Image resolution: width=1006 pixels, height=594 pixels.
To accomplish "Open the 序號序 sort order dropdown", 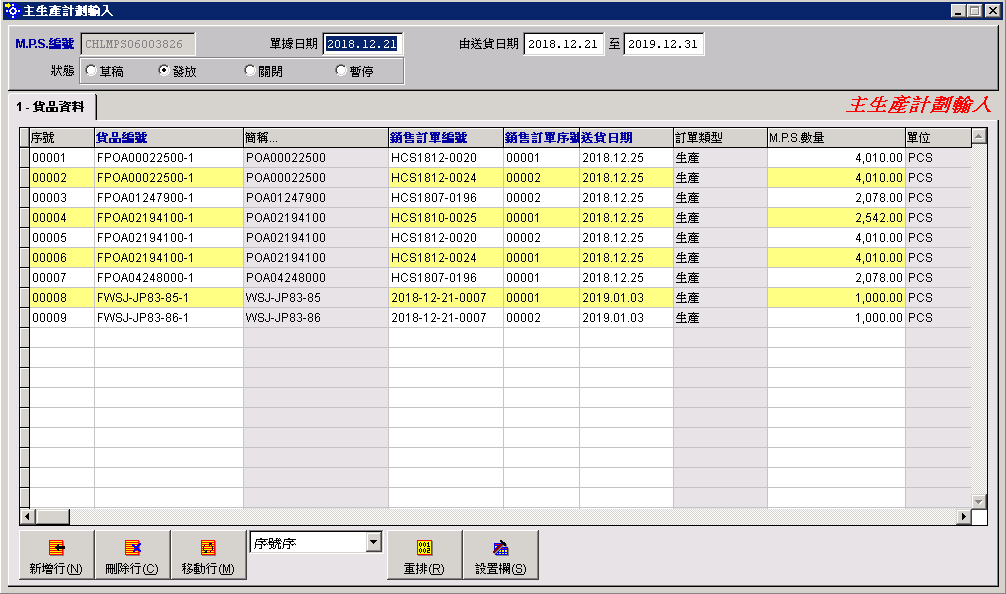I will pos(374,543).
